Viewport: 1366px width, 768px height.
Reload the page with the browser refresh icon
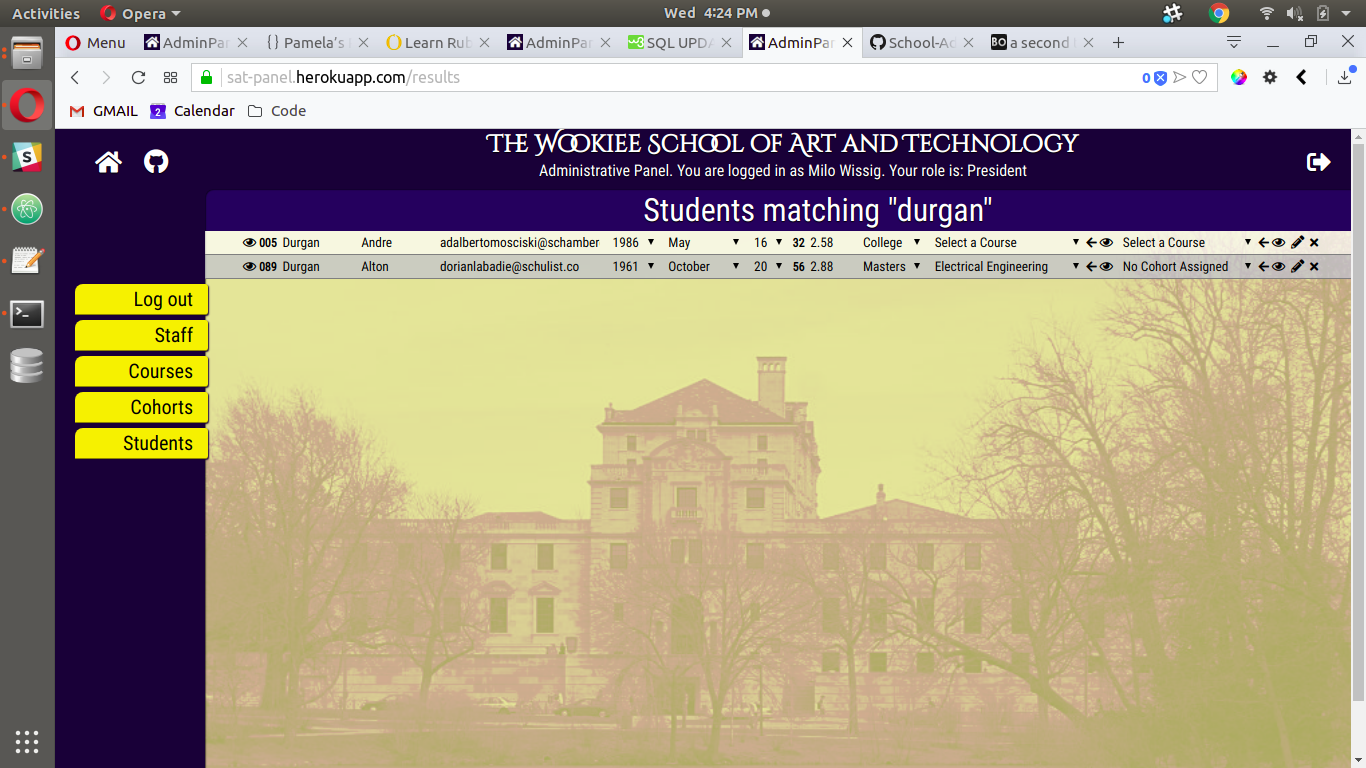[138, 77]
